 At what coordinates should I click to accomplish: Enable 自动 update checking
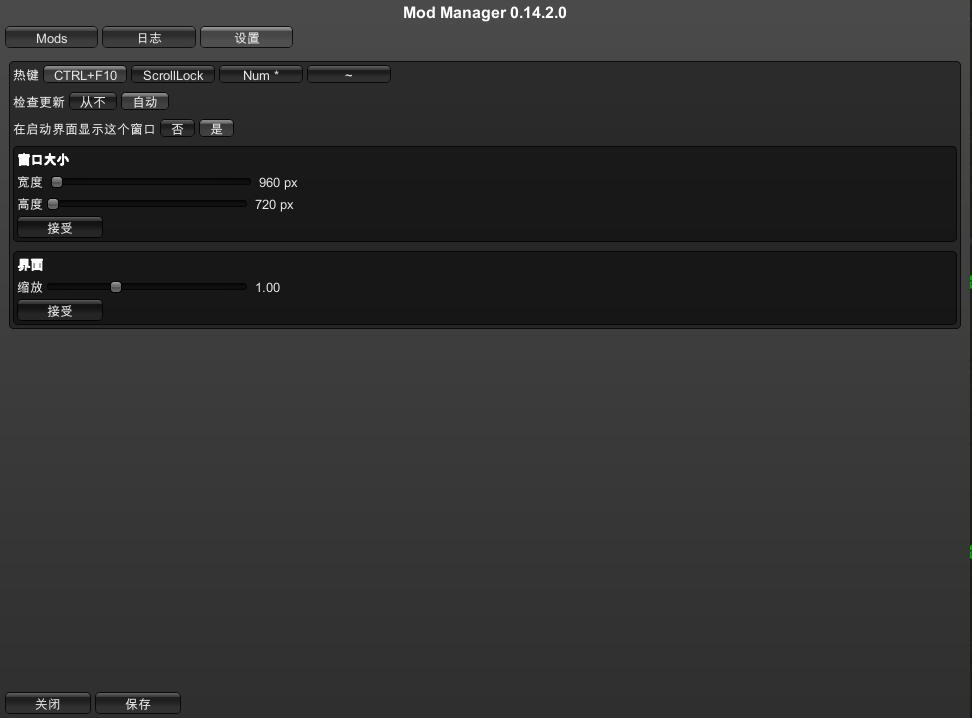point(145,102)
